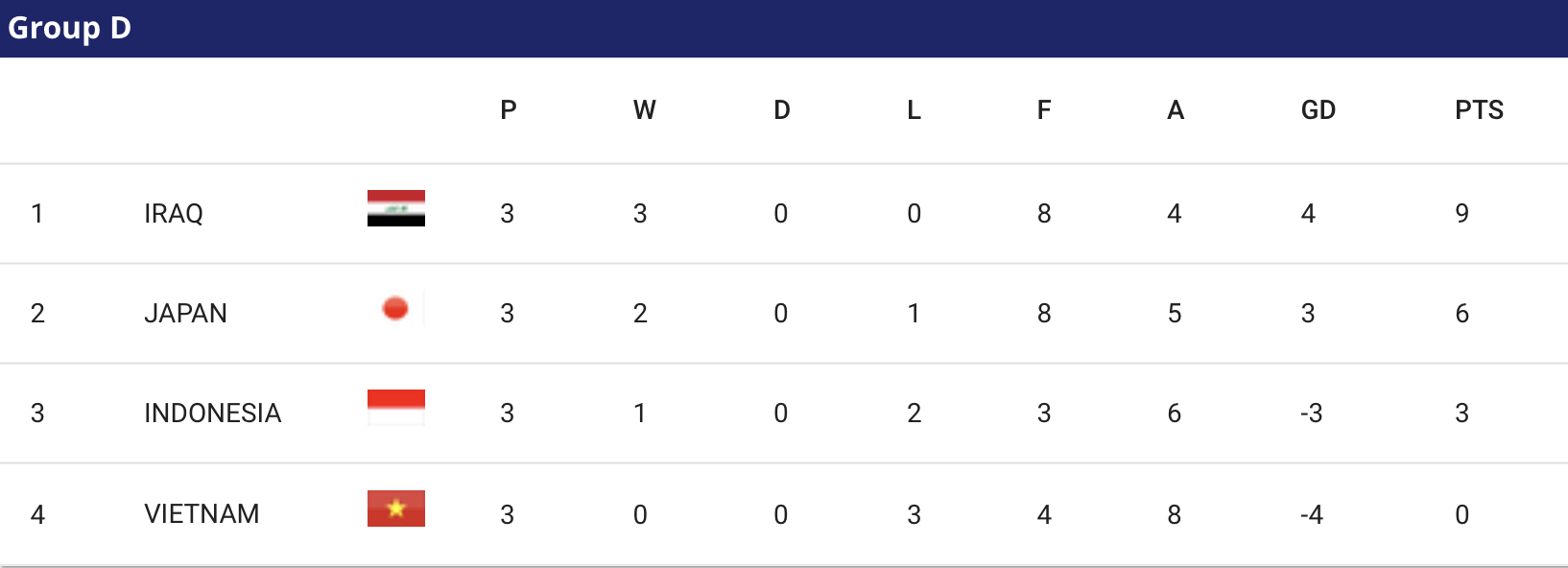Click Iraq's 9 points value
1568x568 pixels.
pos(1461,213)
